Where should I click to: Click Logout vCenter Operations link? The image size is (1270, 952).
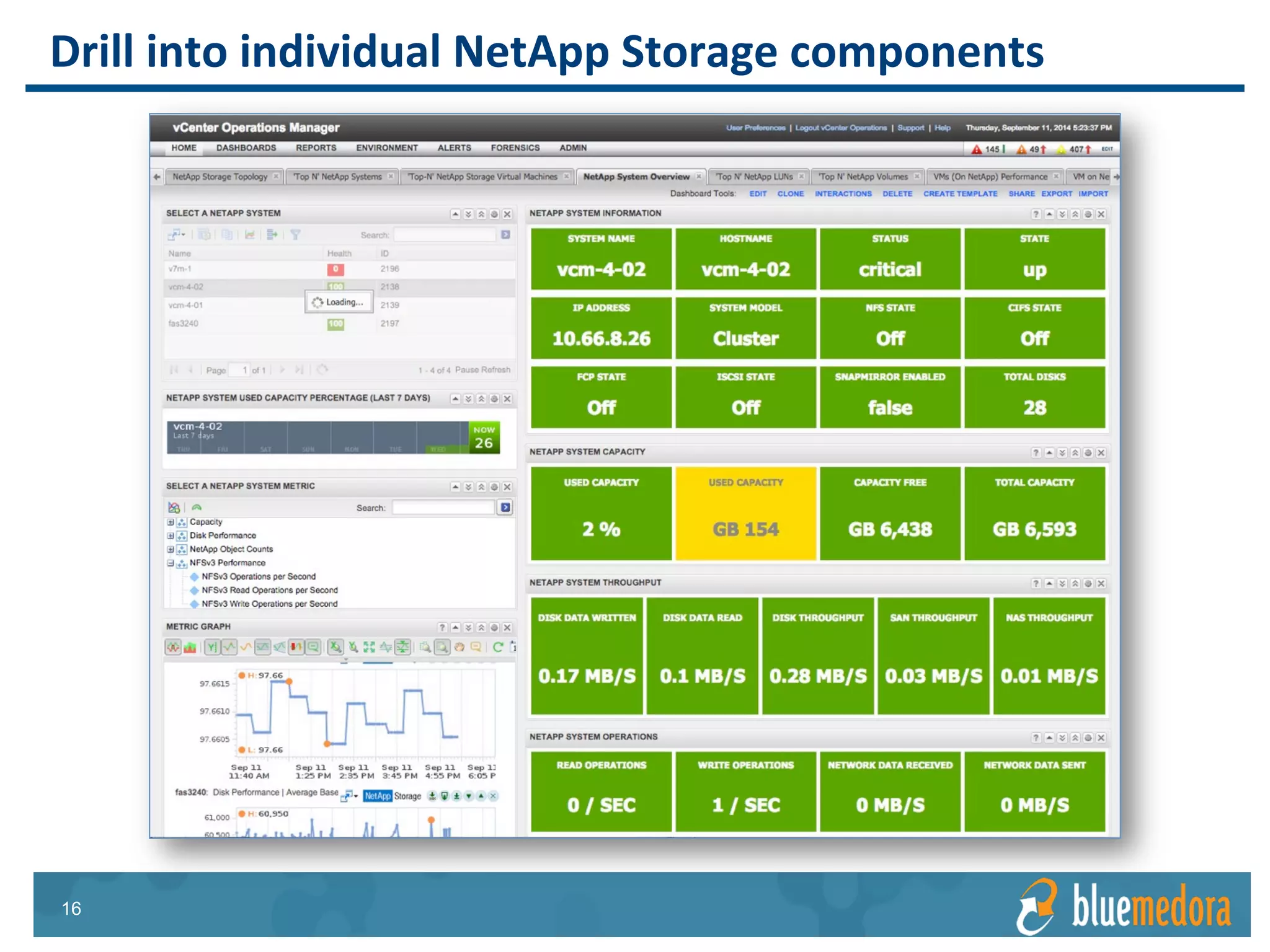pos(841,128)
